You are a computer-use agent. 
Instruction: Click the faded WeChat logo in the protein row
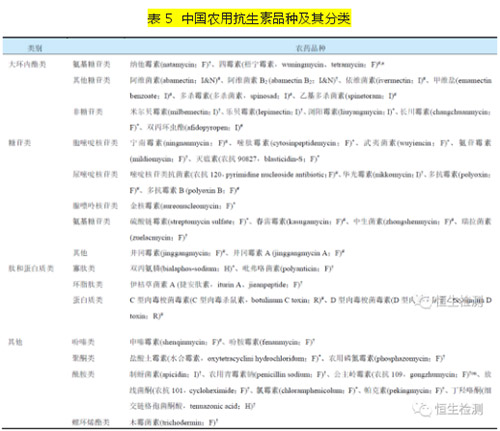tap(423, 302)
